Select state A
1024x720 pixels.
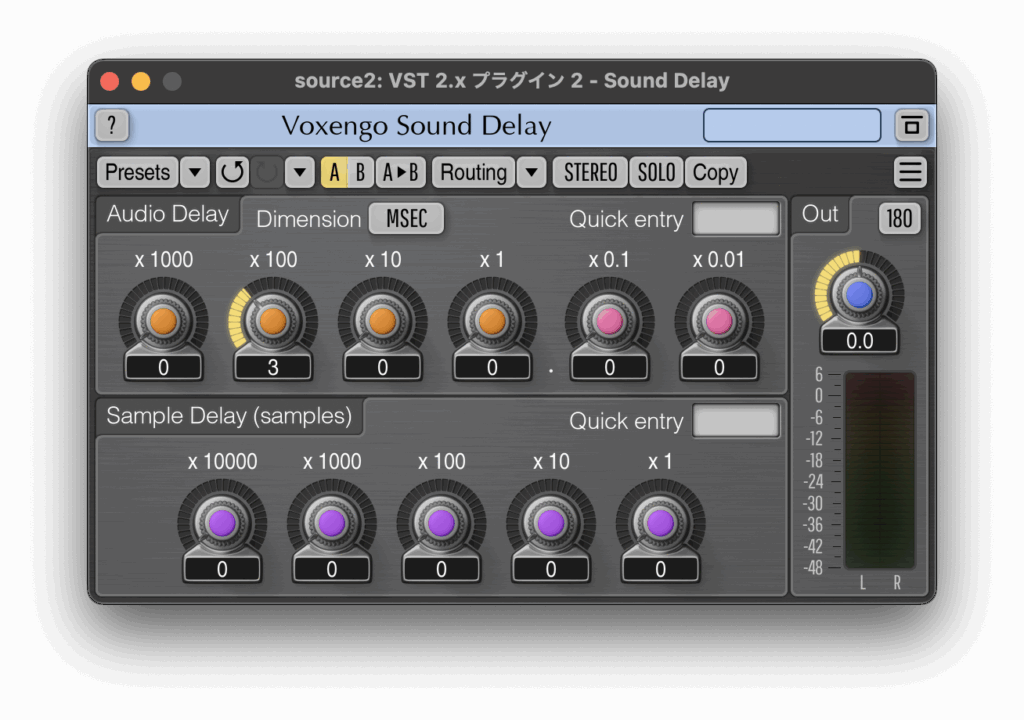[x=334, y=172]
